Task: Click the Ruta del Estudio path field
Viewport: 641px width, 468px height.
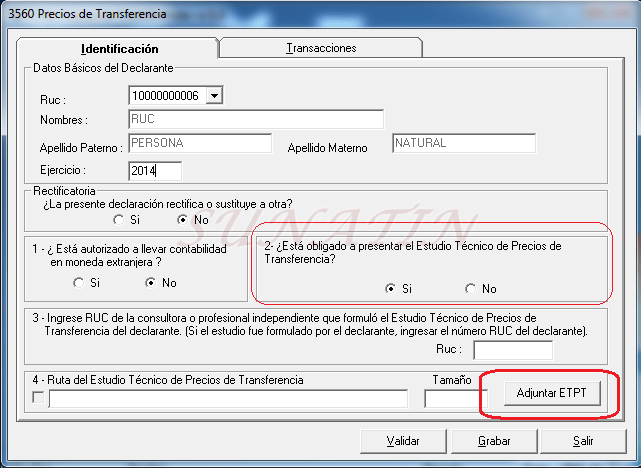Action: (228, 399)
